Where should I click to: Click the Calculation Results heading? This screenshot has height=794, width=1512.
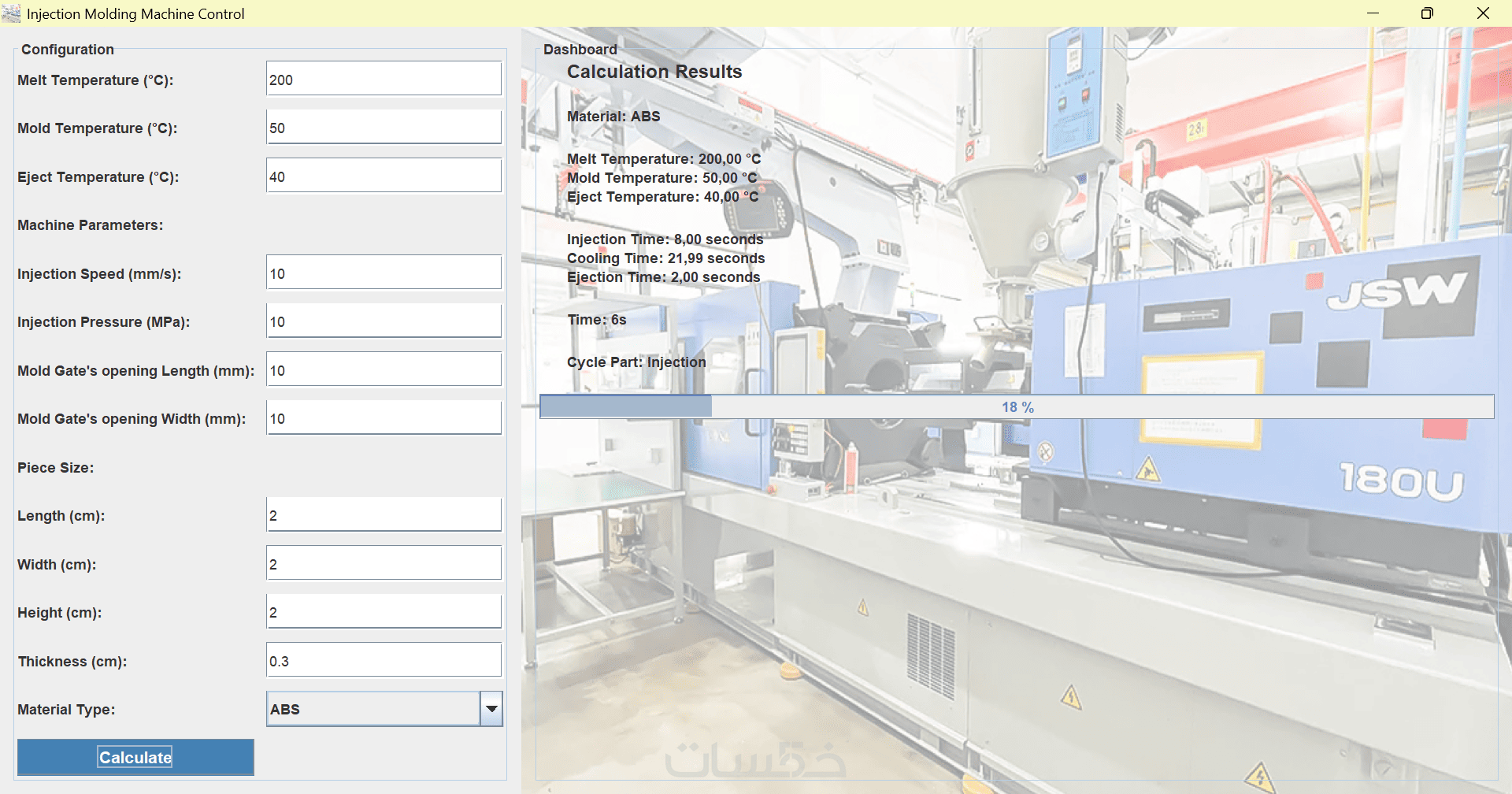654,72
